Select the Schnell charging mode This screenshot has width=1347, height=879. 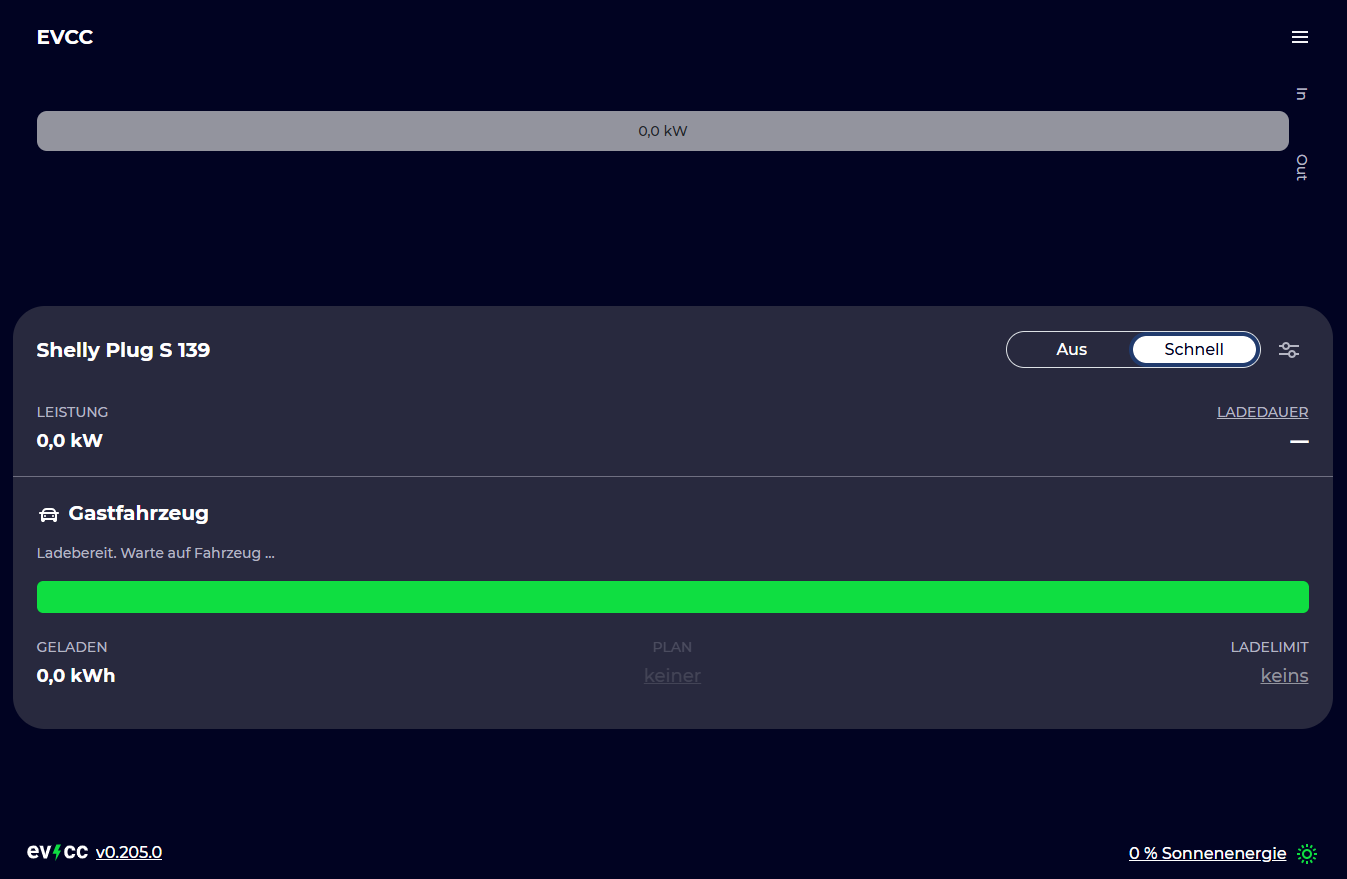point(1194,349)
